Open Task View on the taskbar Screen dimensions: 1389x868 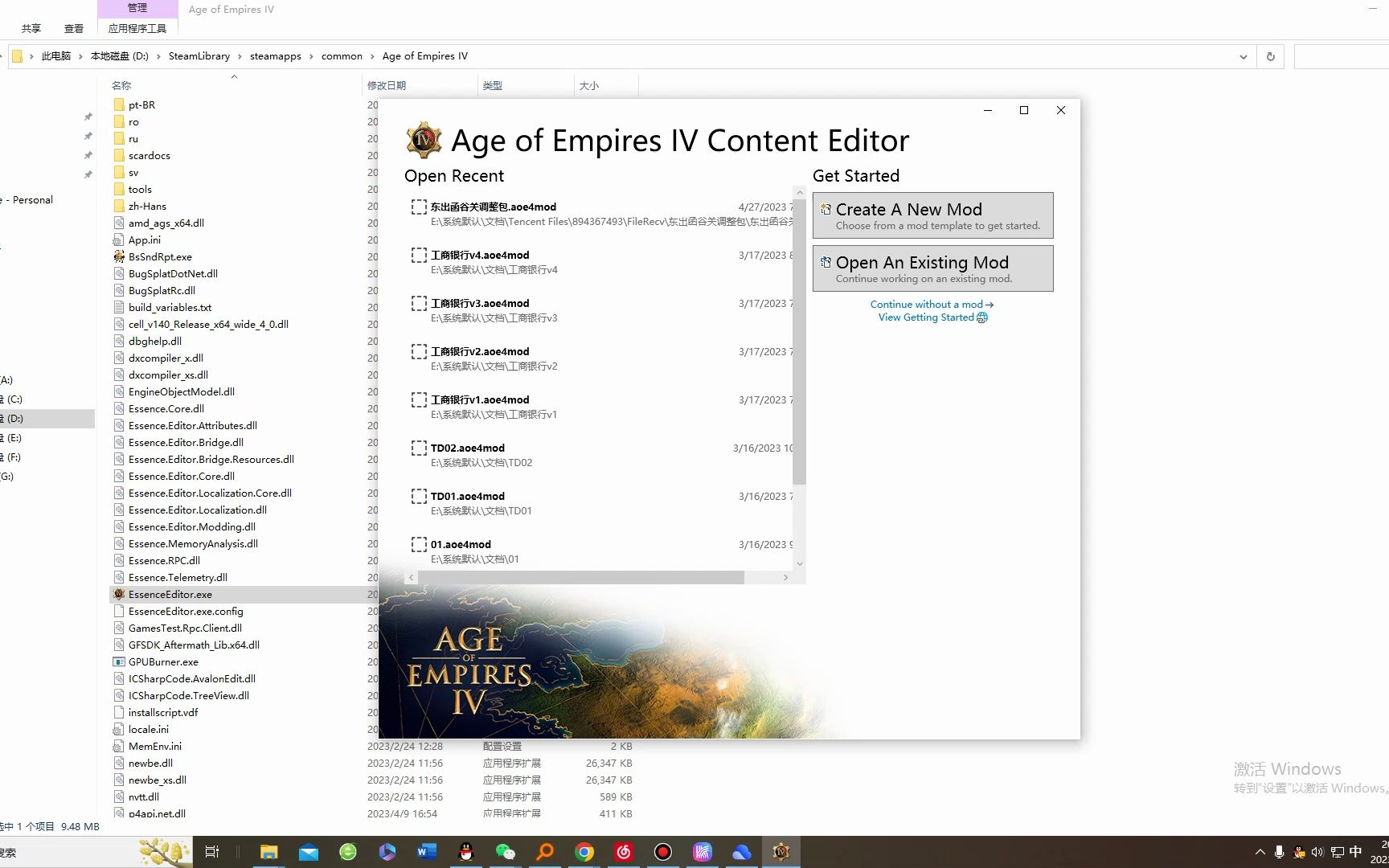[x=212, y=852]
